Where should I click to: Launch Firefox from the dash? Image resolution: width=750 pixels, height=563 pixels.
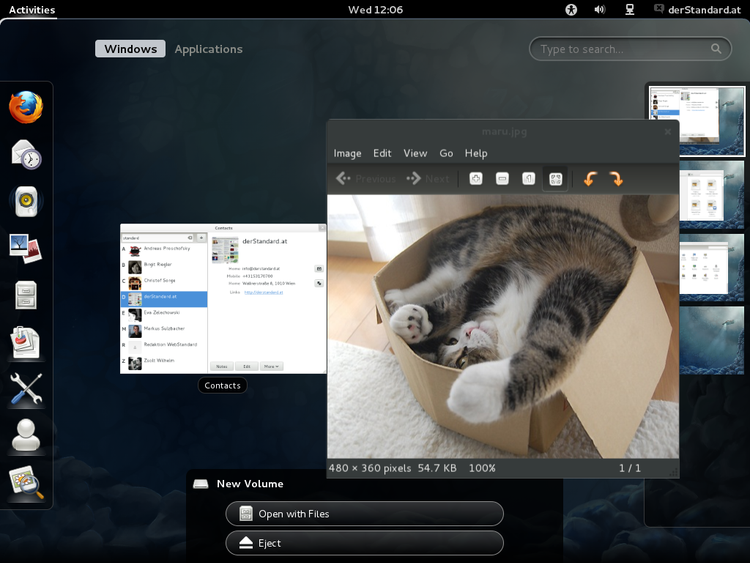coord(26,107)
